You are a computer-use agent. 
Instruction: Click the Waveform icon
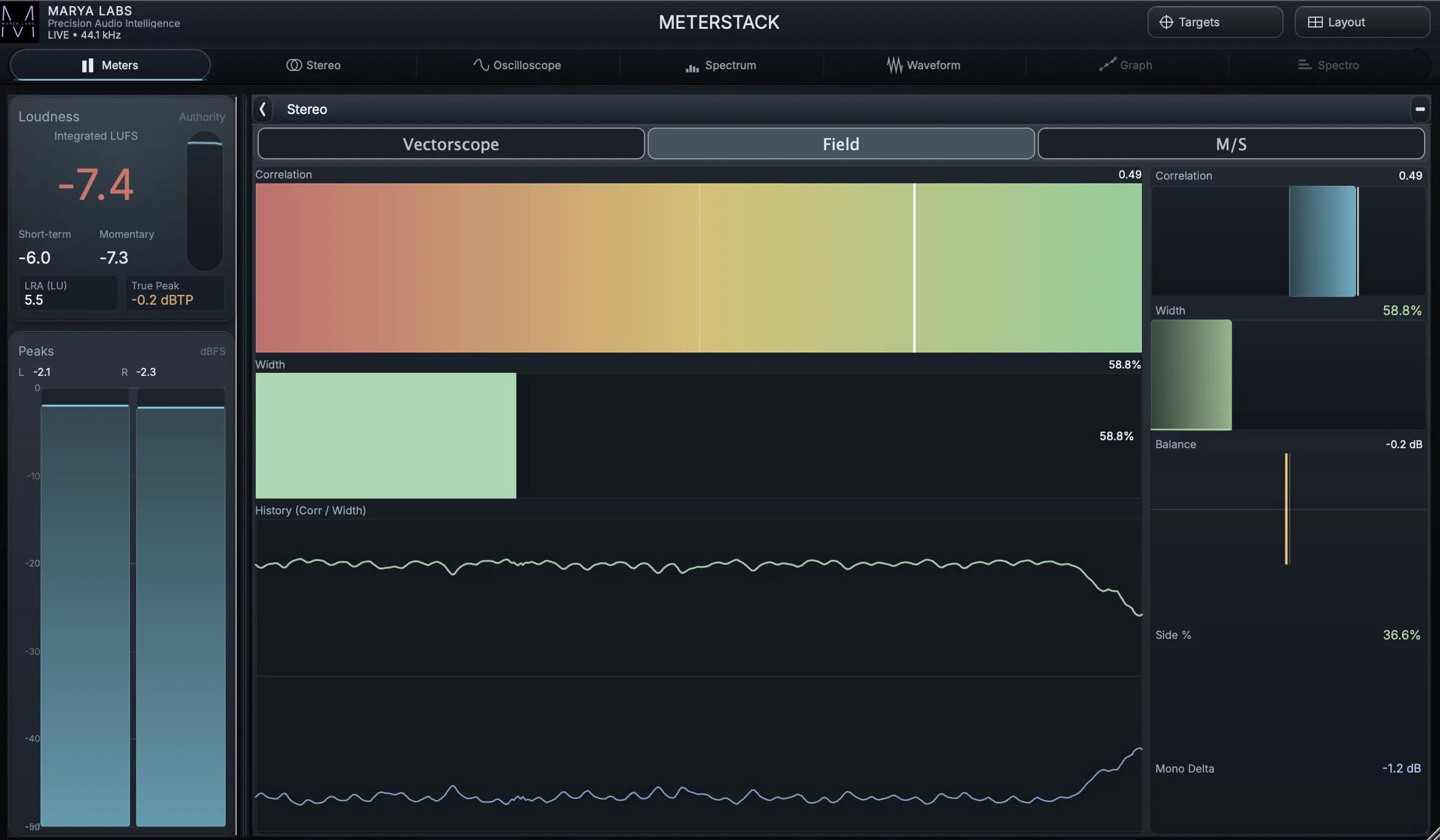[x=894, y=65]
